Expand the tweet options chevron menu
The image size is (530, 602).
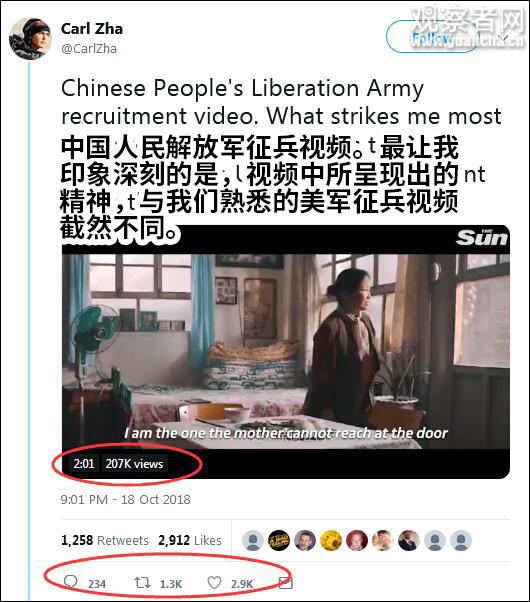click(x=505, y=37)
